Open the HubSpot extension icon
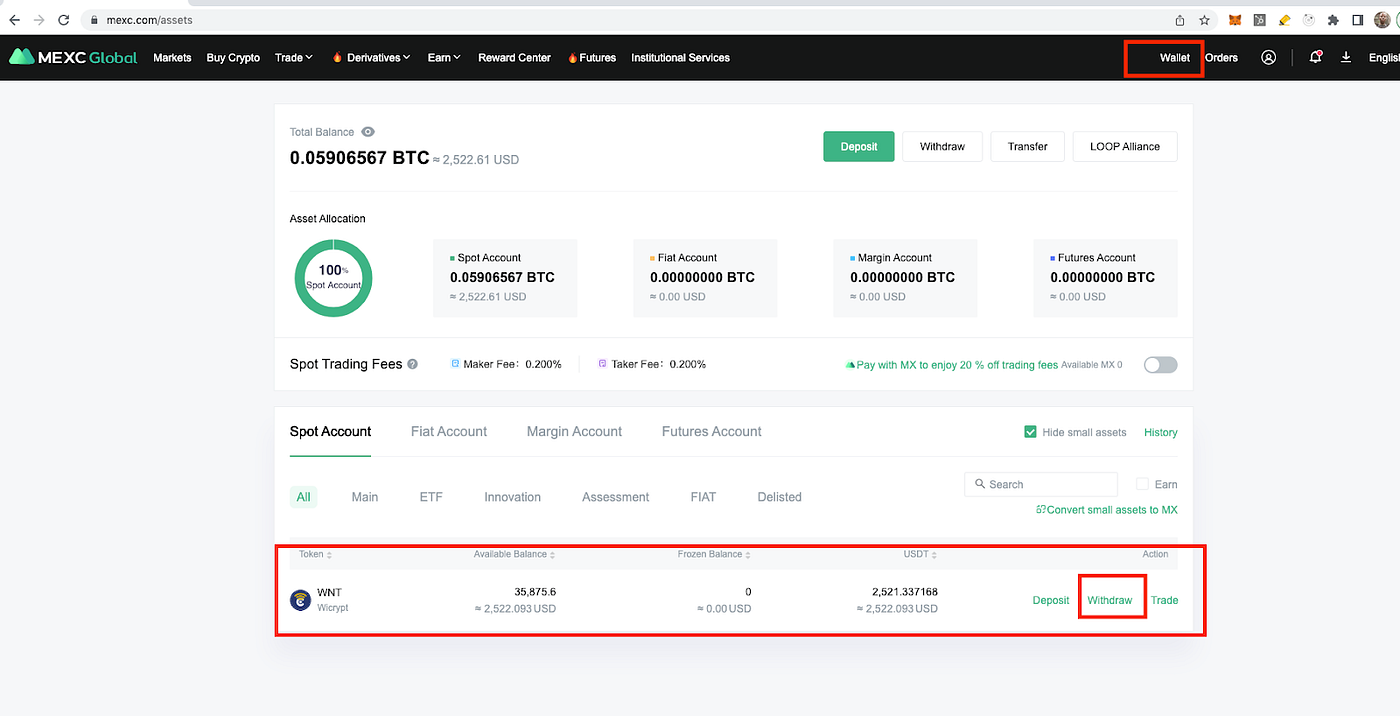Screen dimensions: 1400x716 click(1260, 20)
